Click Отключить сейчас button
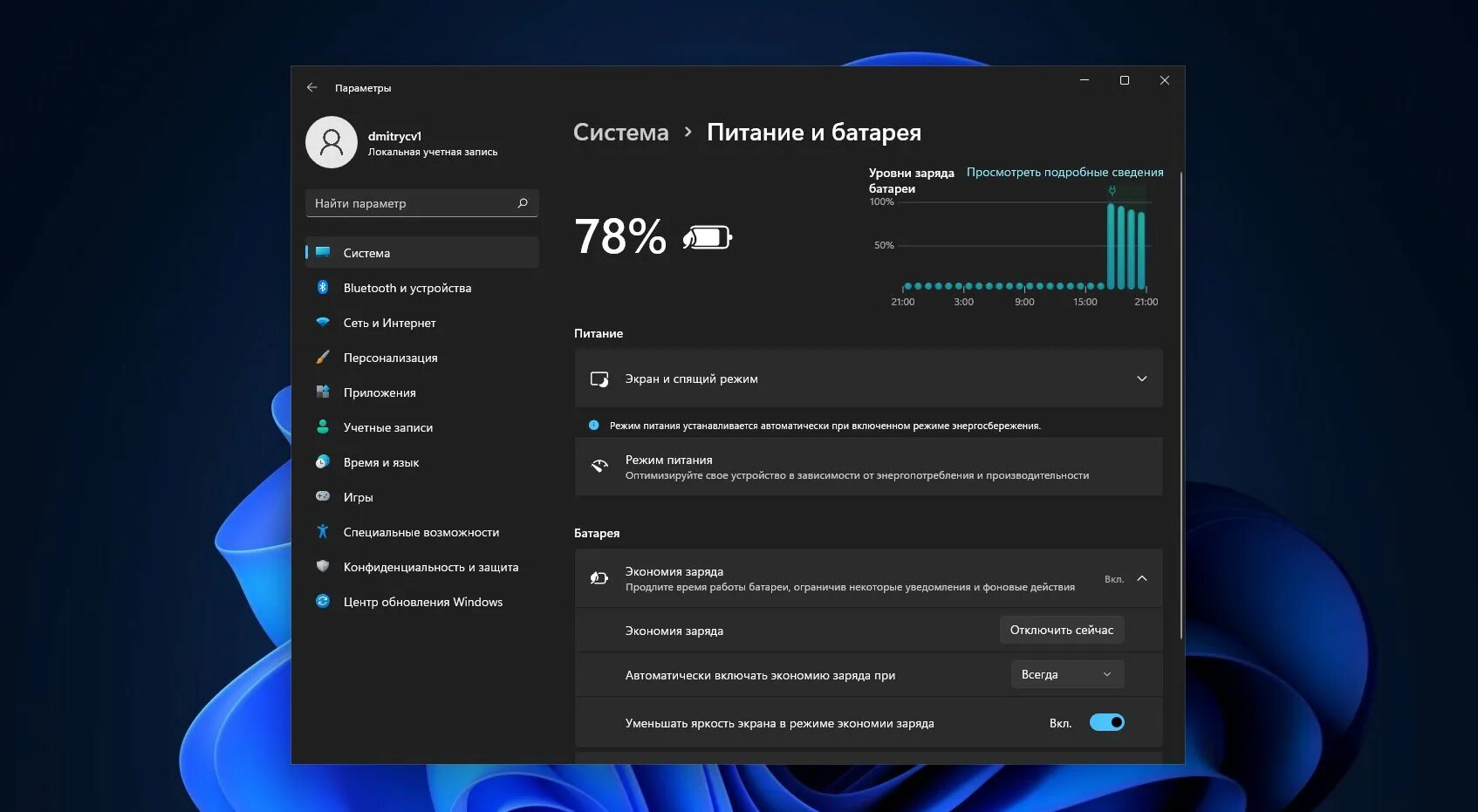The width and height of the screenshot is (1478, 812). pyautogui.click(x=1062, y=630)
